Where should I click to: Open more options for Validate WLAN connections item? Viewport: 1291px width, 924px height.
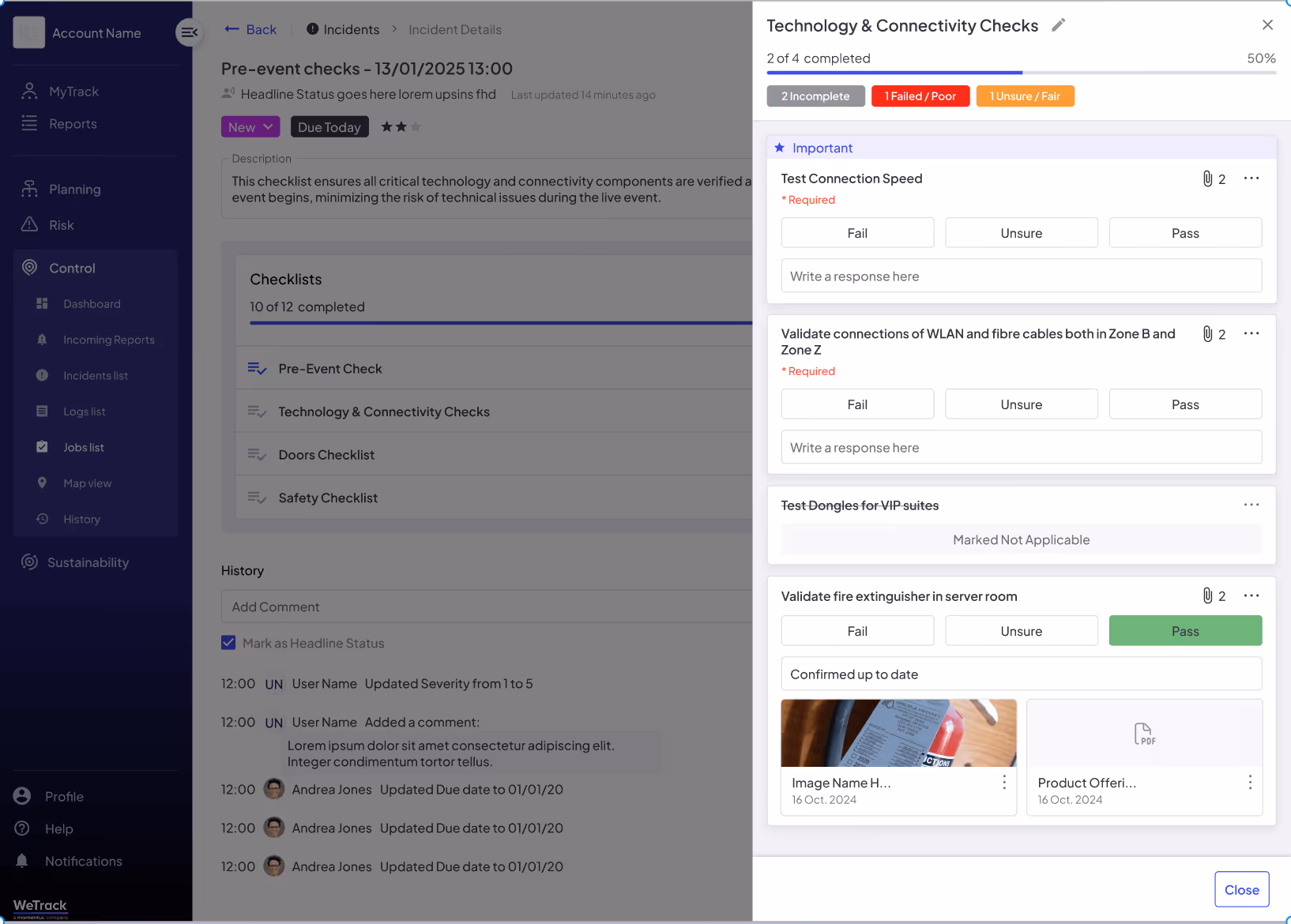click(1251, 334)
